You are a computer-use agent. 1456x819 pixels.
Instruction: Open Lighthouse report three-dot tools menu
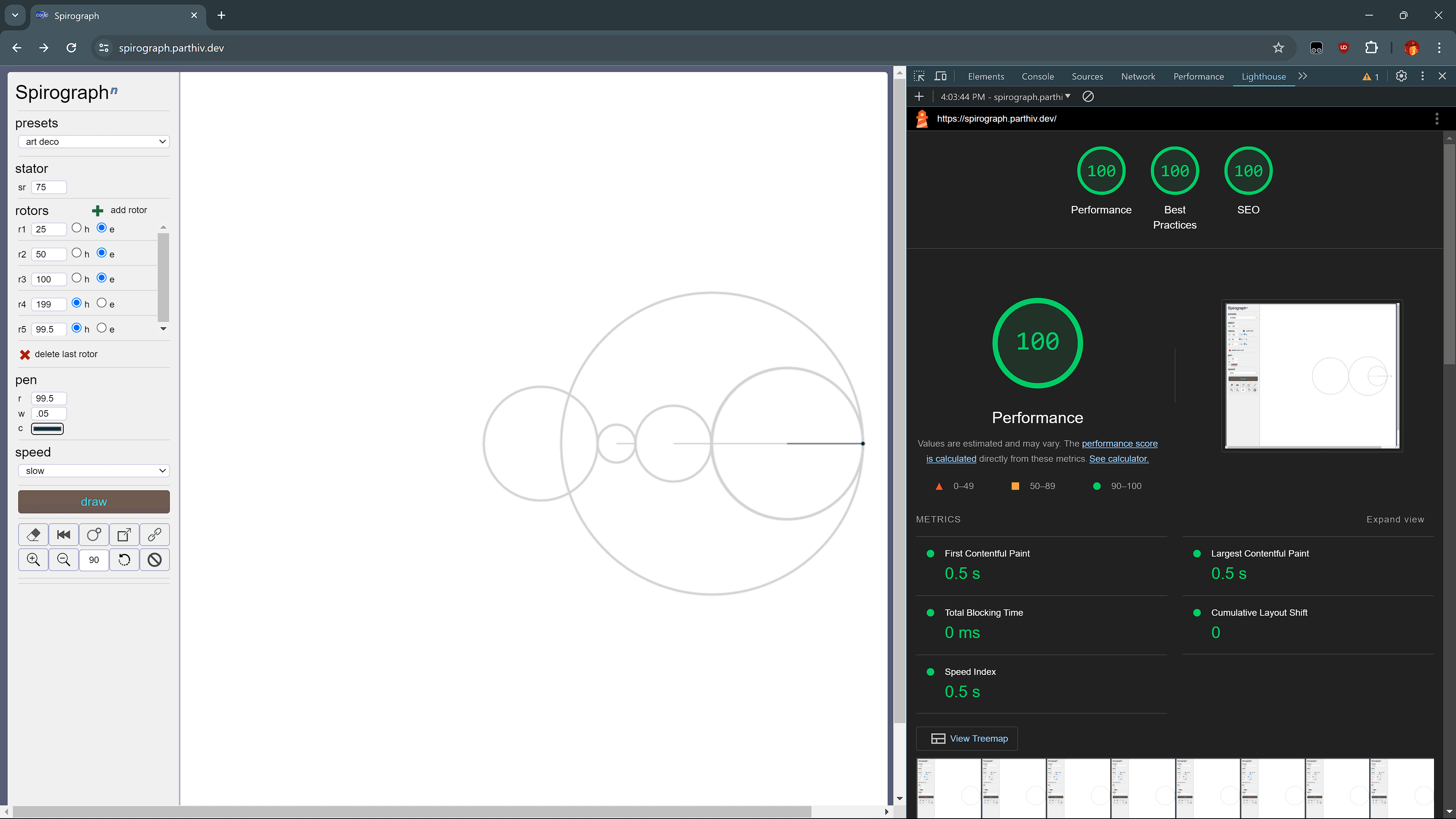tap(1437, 119)
